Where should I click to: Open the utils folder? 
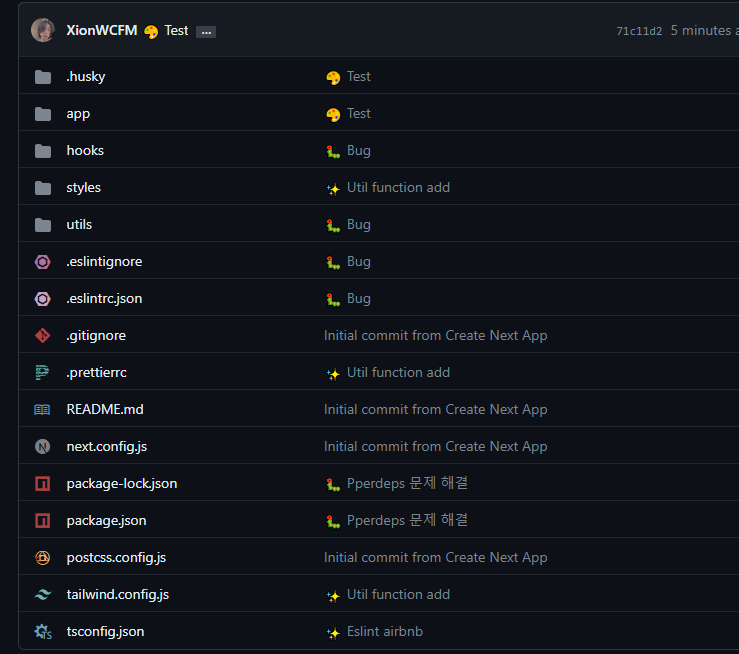[79, 224]
